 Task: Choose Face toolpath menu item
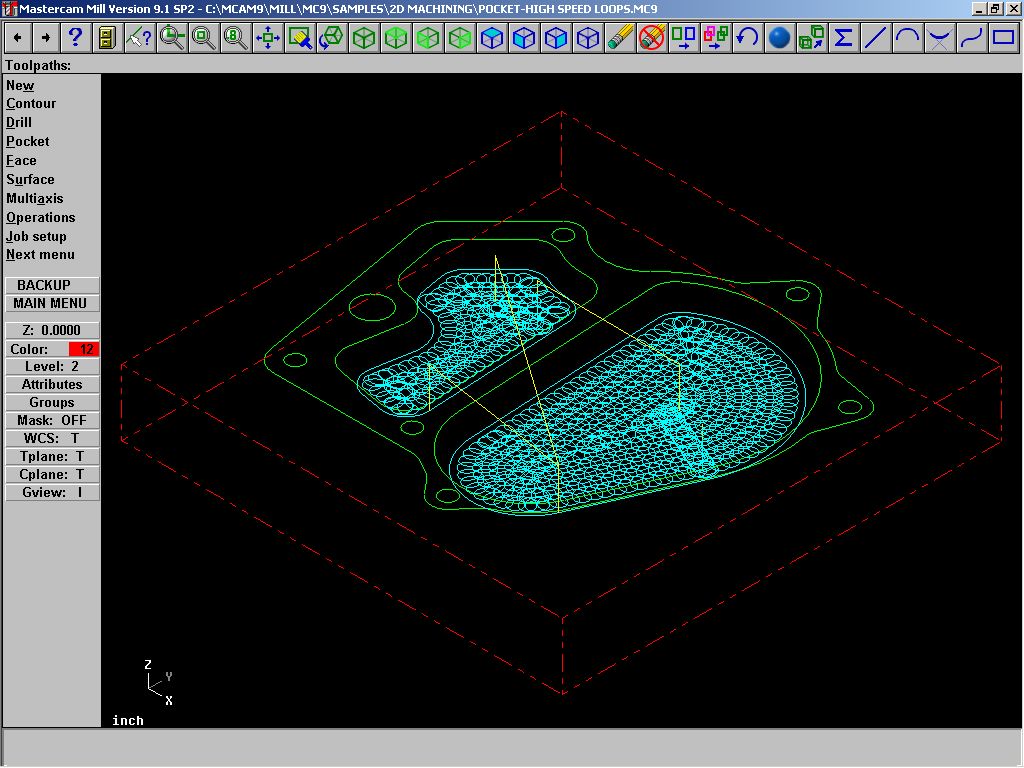(x=21, y=161)
